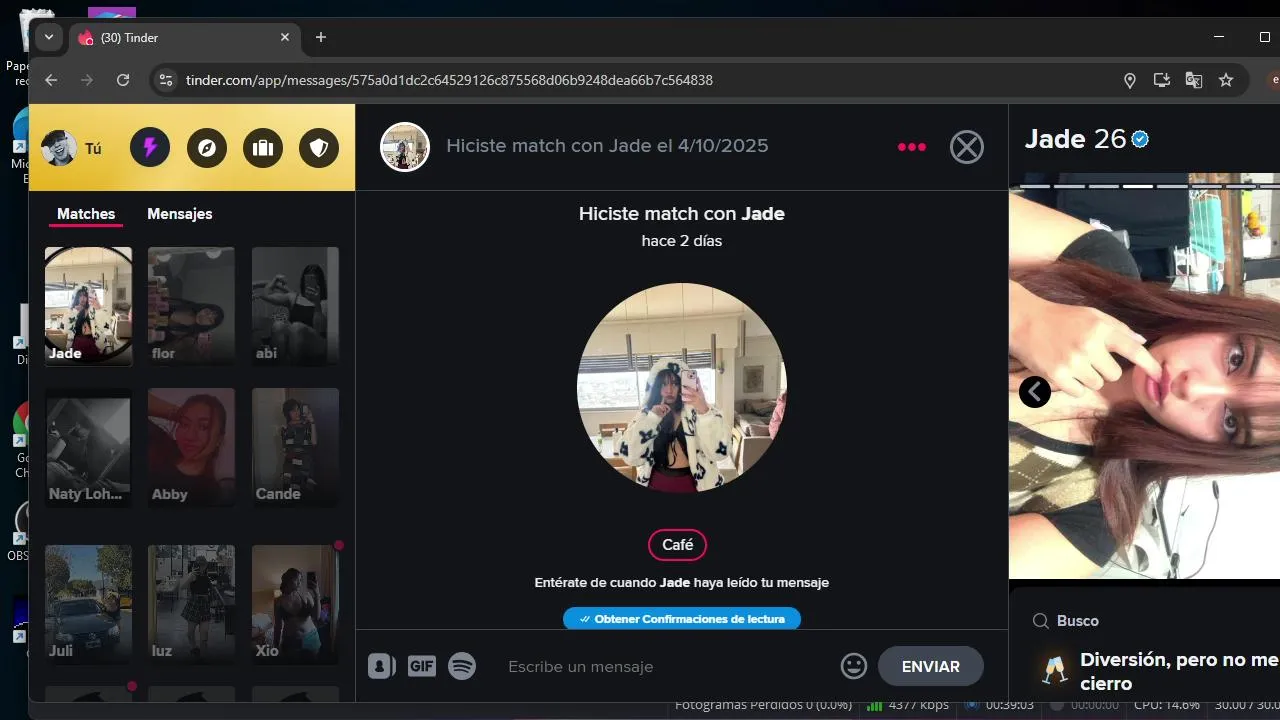Open the contact card icon in message bar
The image size is (1280, 720).
382,666
